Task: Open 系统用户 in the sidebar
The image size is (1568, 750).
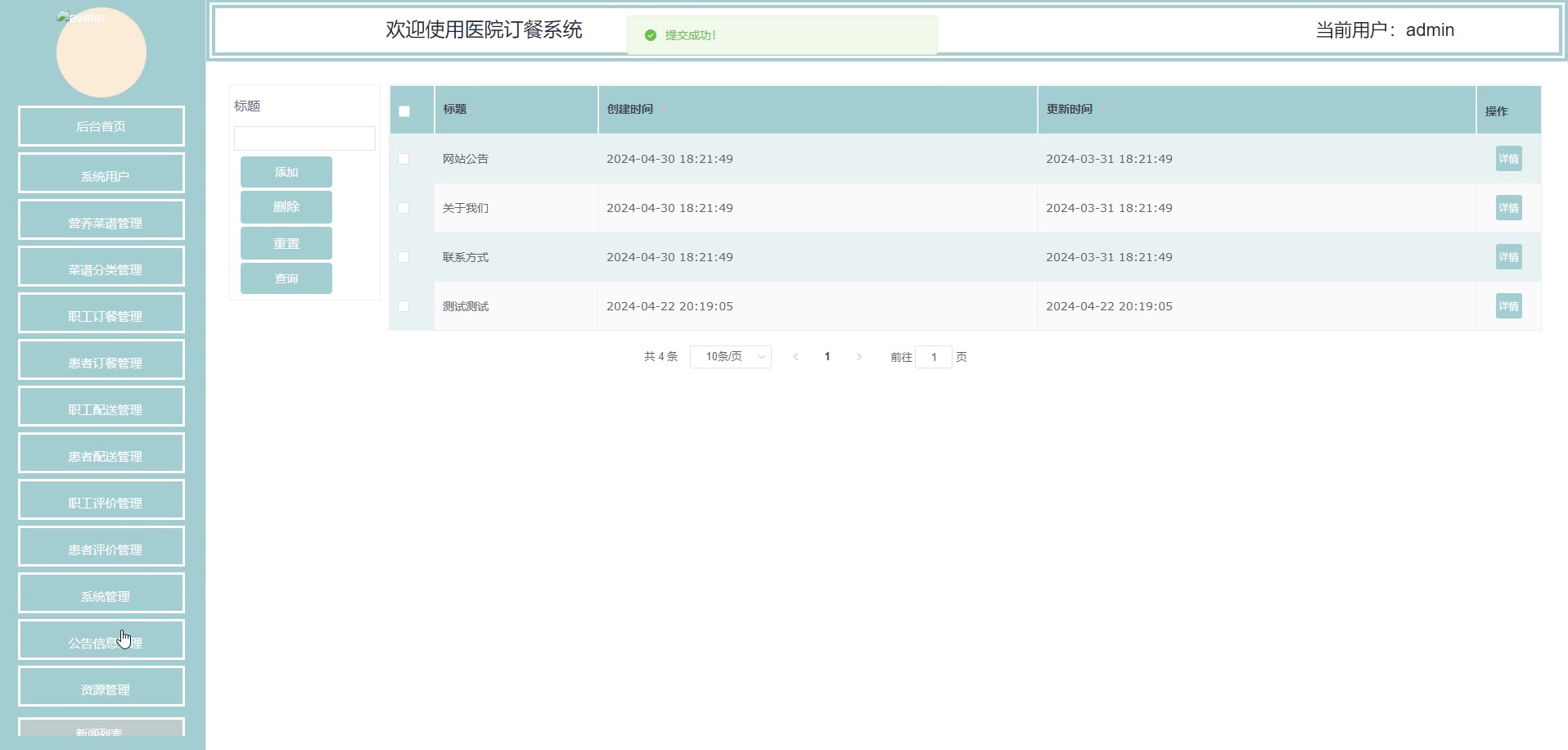Action: point(101,173)
